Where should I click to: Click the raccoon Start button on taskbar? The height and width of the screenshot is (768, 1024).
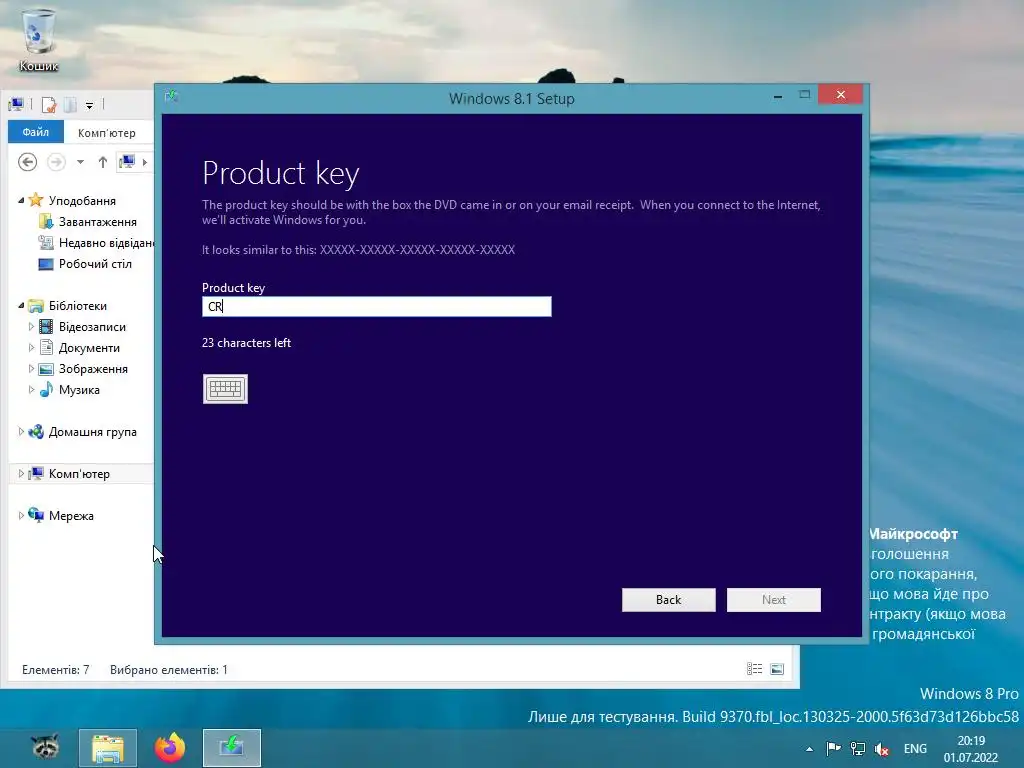[45, 747]
